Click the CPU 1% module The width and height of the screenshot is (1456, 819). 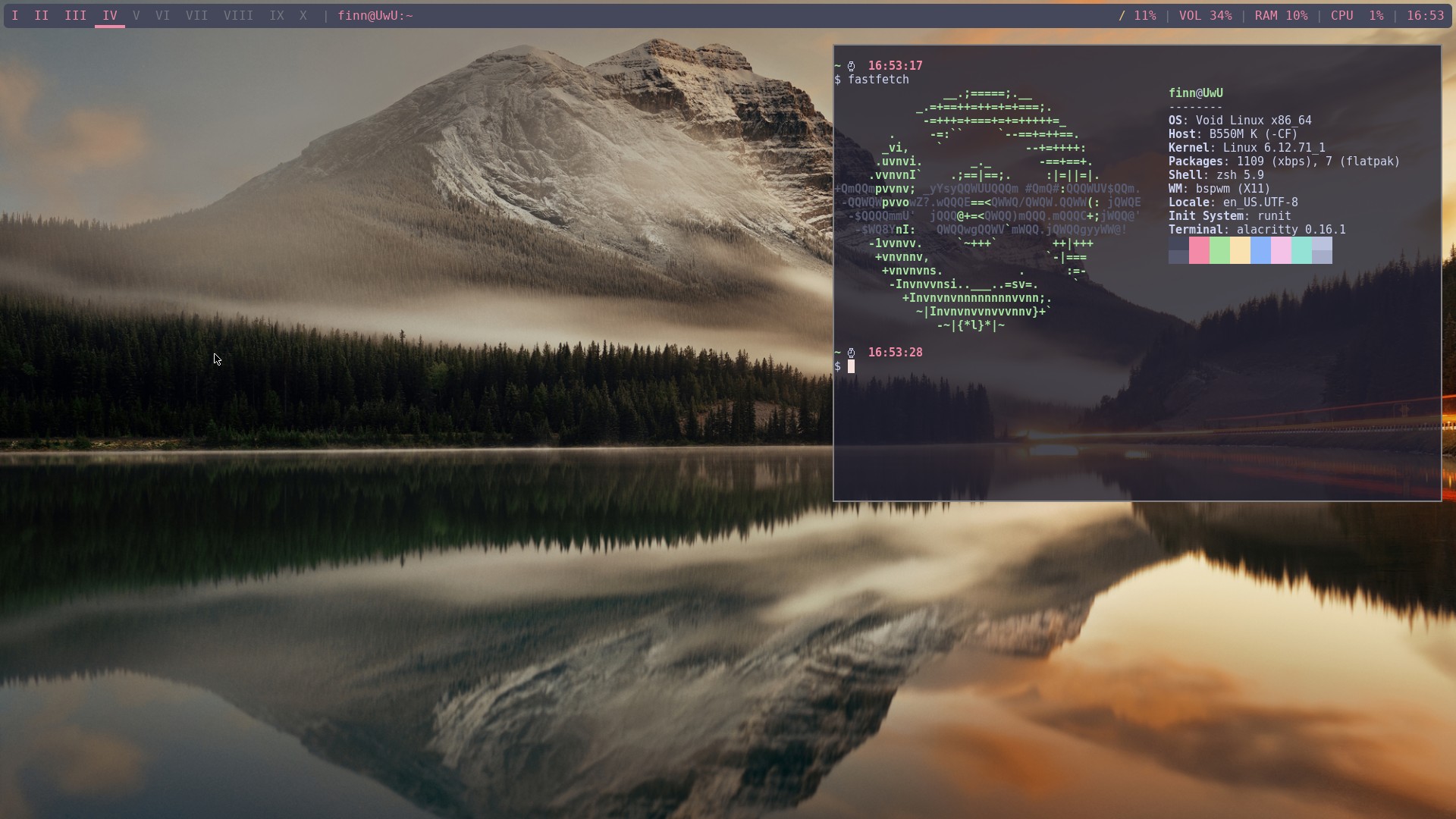coord(1357,15)
